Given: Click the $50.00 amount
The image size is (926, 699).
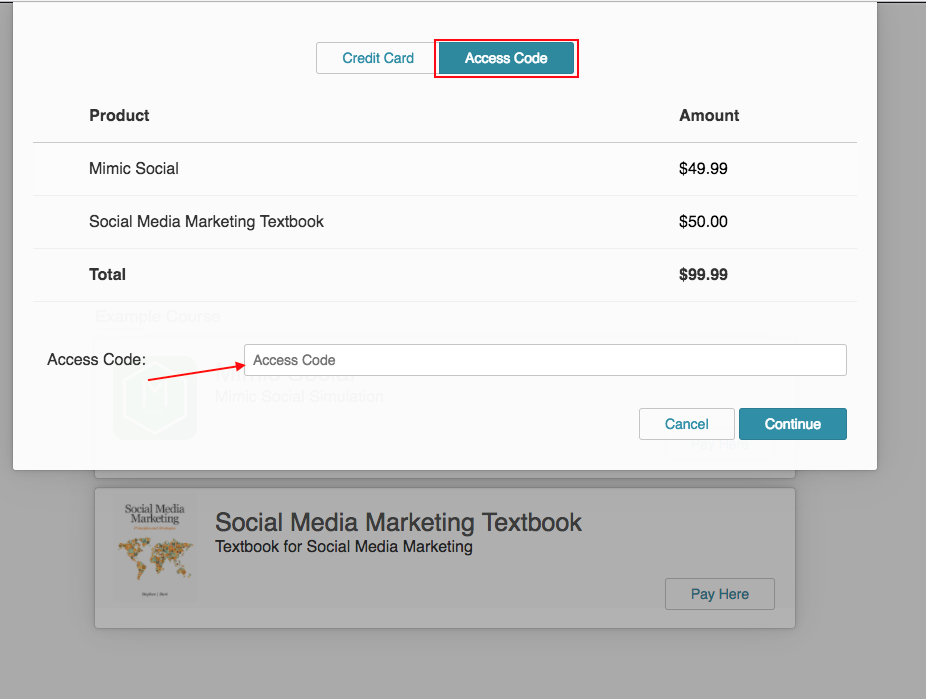Looking at the screenshot, I should point(703,222).
